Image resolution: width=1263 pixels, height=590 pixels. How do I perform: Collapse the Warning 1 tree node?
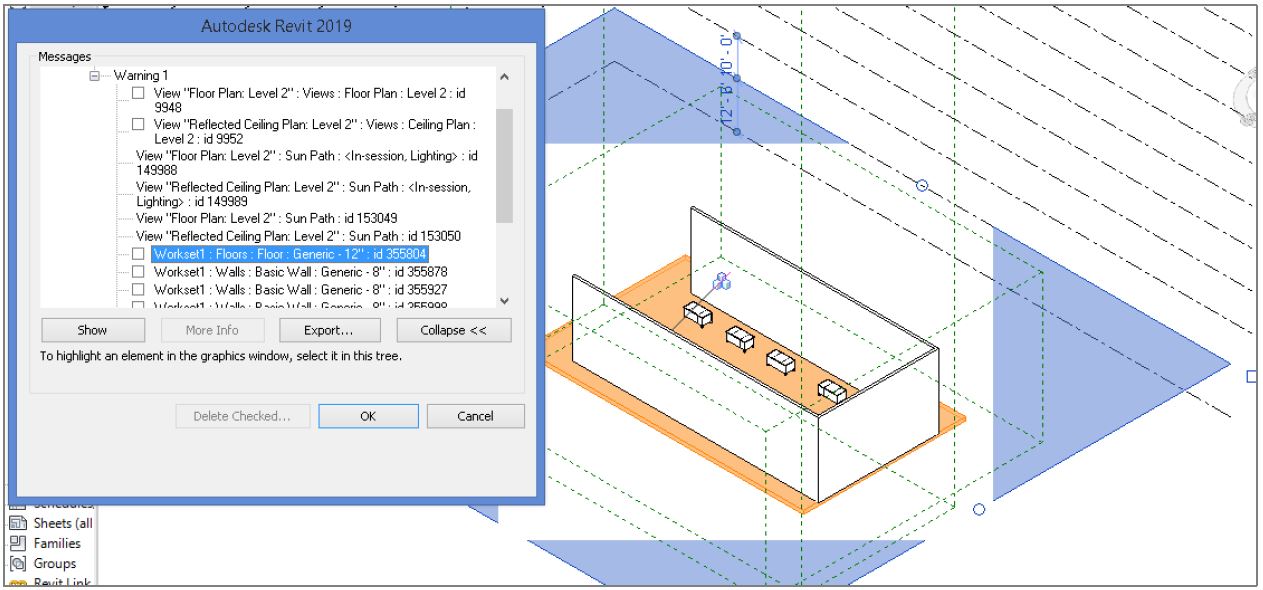[96, 76]
